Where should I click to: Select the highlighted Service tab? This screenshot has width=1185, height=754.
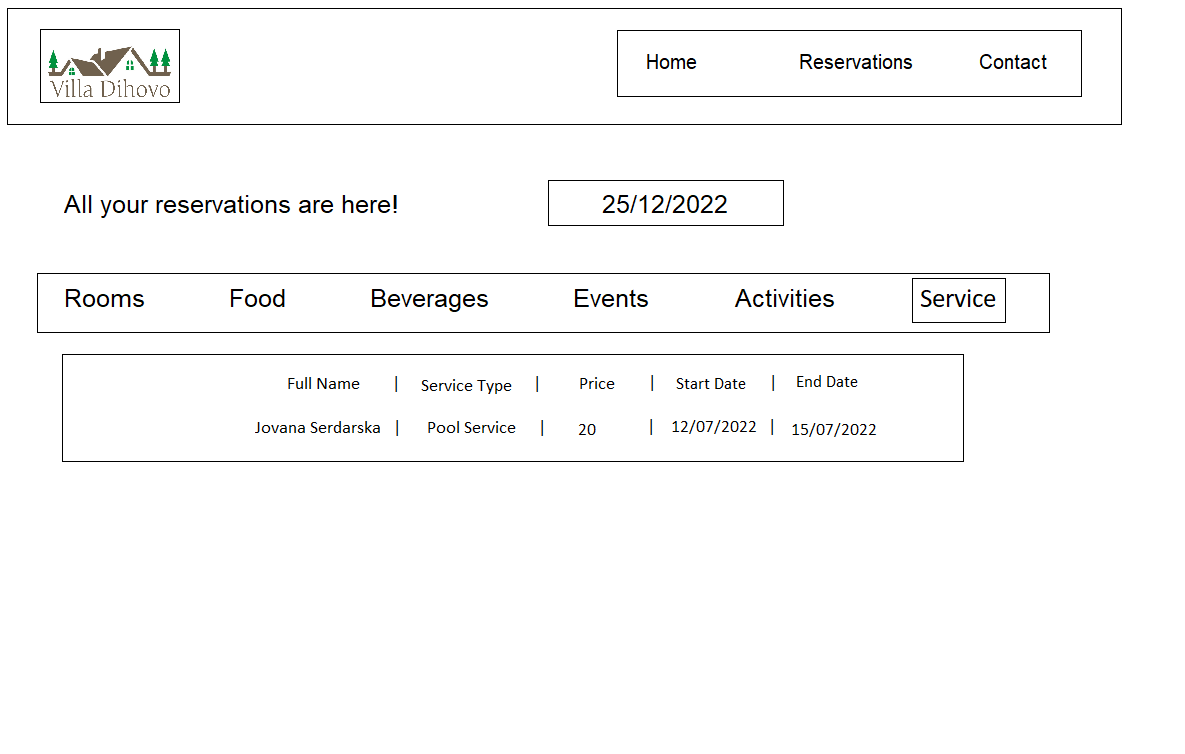click(958, 300)
